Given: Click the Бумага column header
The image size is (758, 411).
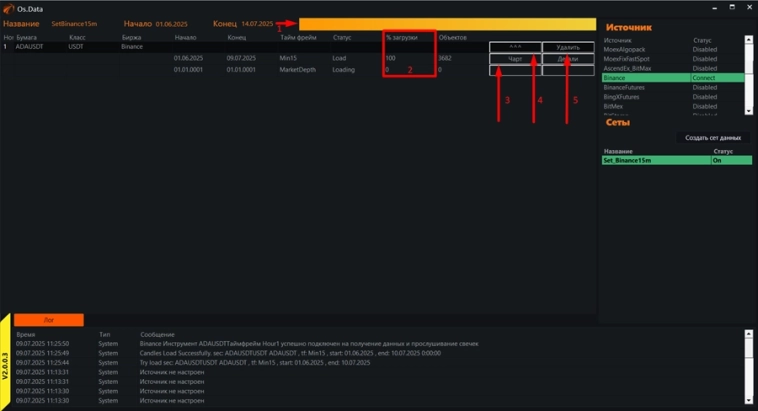Looking at the screenshot, I should (26, 37).
